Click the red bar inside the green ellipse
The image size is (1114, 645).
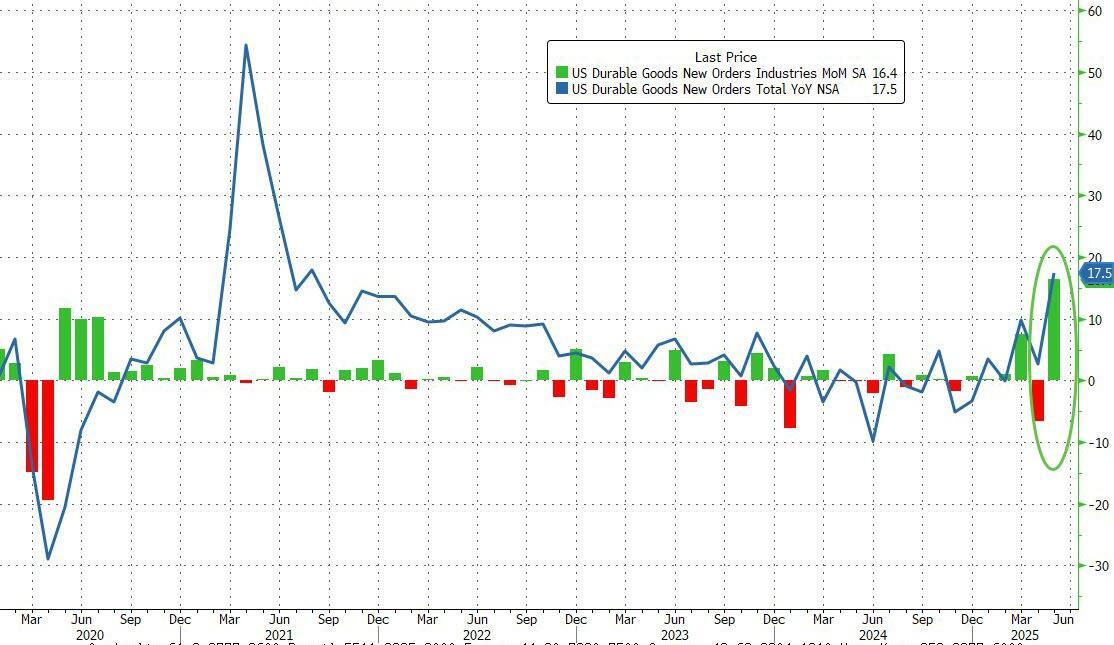(x=1038, y=400)
